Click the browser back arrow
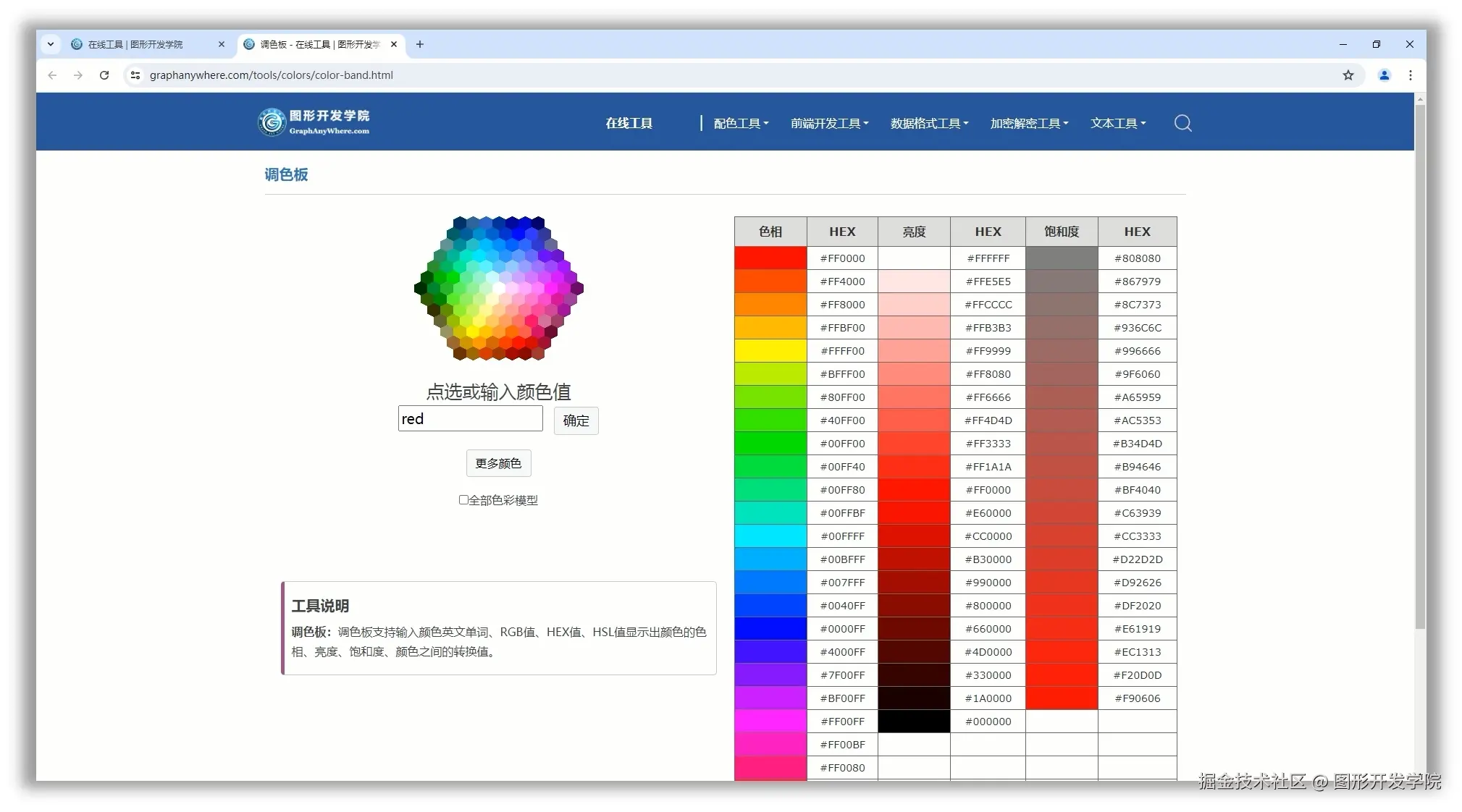This screenshot has width=1462, height=812. tap(51, 75)
